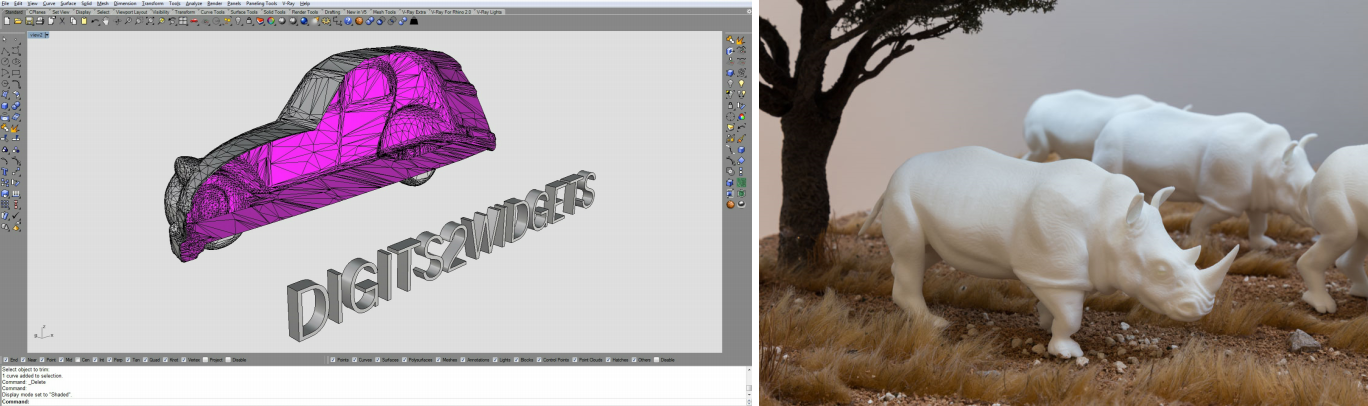This screenshot has width=1368, height=406.
Task: Open the Paneling Tools menu
Action: click(261, 4)
